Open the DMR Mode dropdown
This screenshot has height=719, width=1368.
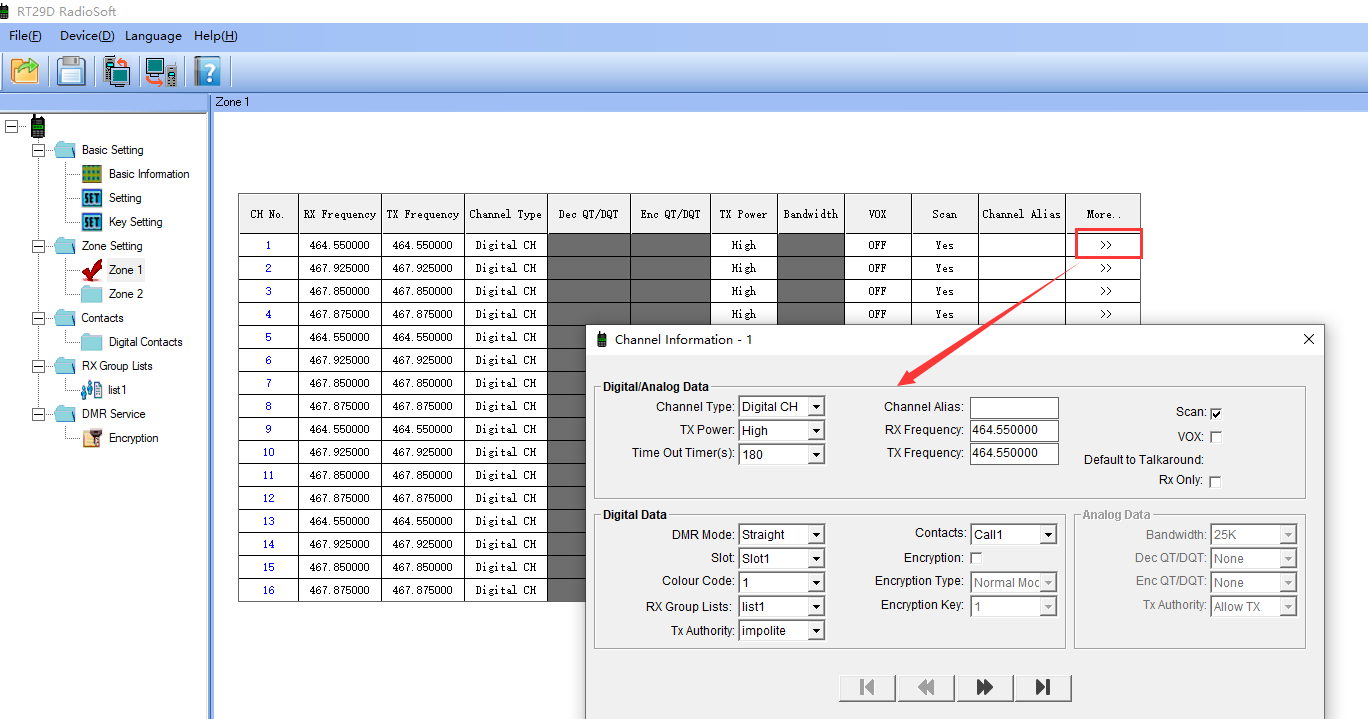pos(816,535)
